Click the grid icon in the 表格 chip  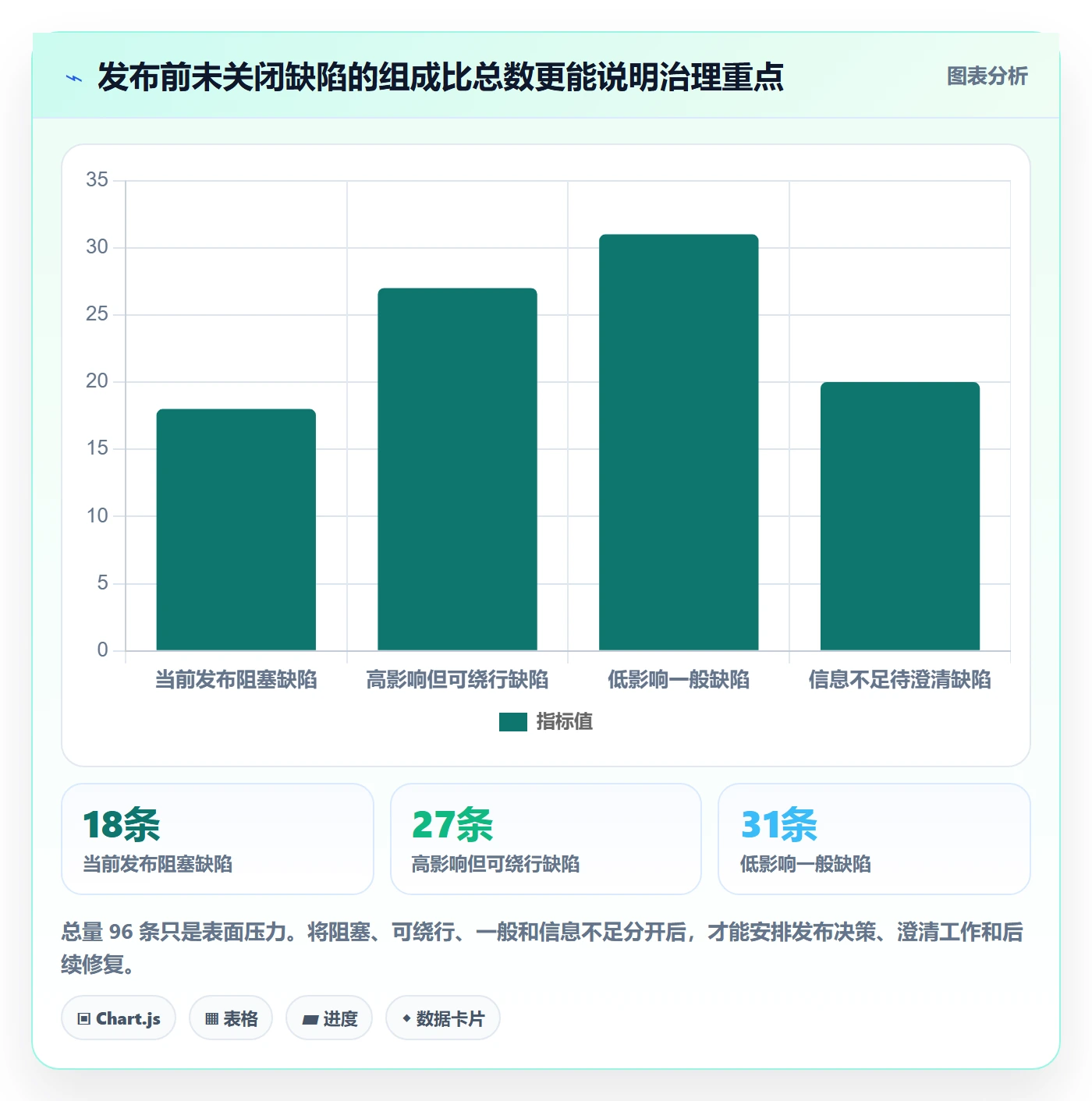[x=211, y=1019]
